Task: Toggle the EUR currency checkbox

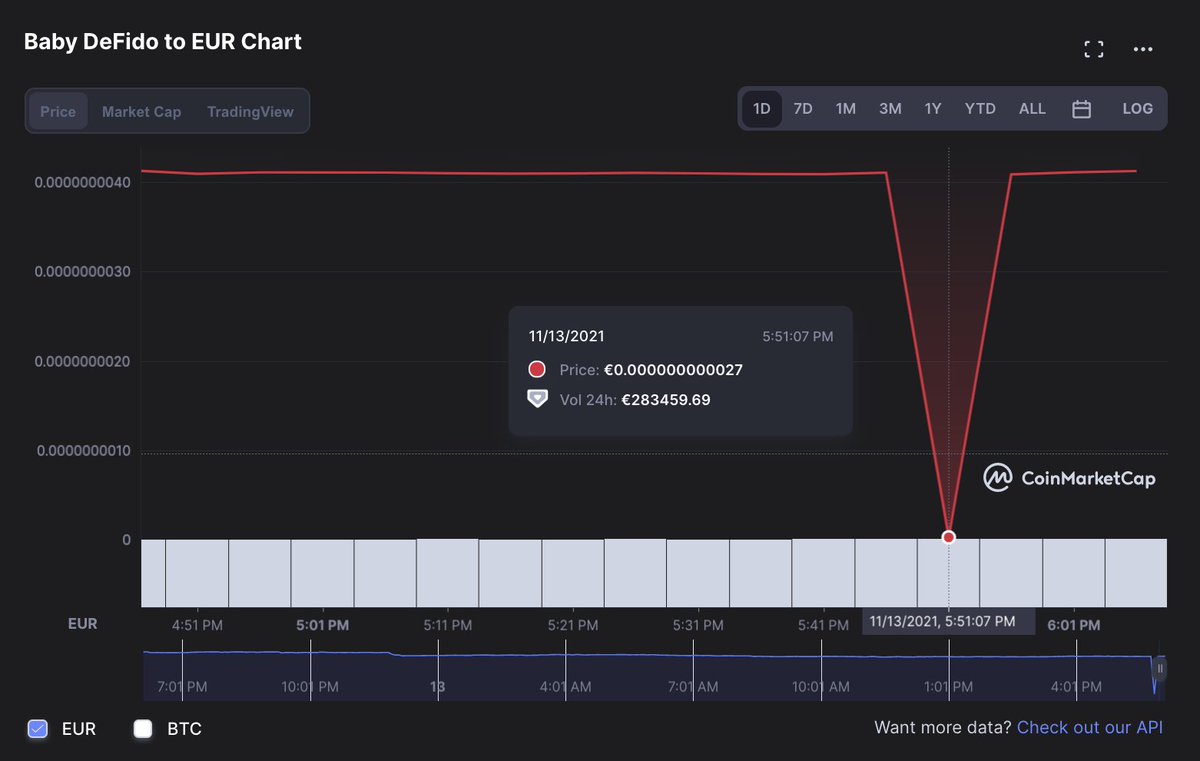Action: coord(38,729)
